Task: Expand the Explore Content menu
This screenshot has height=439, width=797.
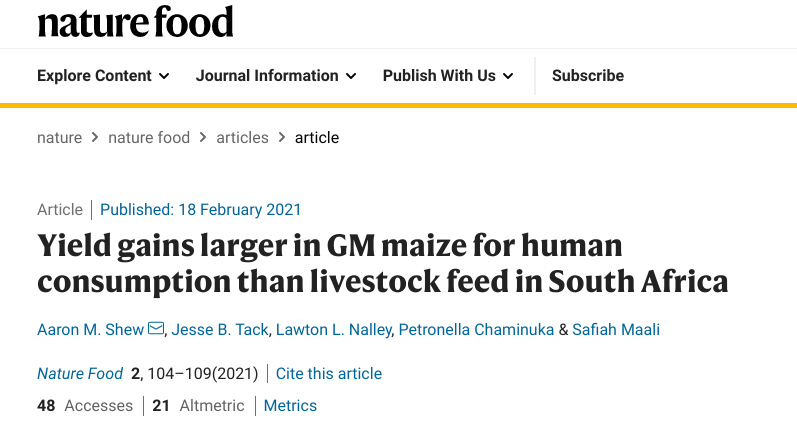Action: pos(103,76)
